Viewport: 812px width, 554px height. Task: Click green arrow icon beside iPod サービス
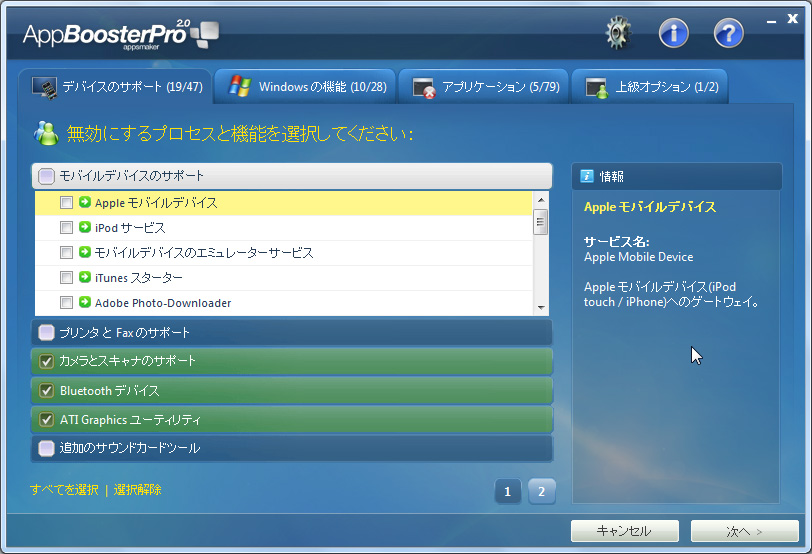(85, 227)
